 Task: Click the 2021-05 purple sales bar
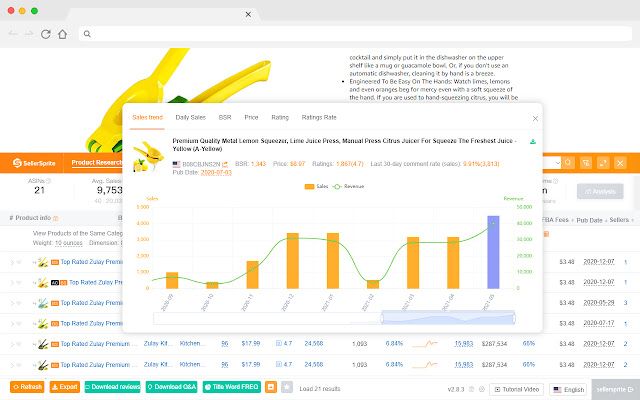pos(493,252)
